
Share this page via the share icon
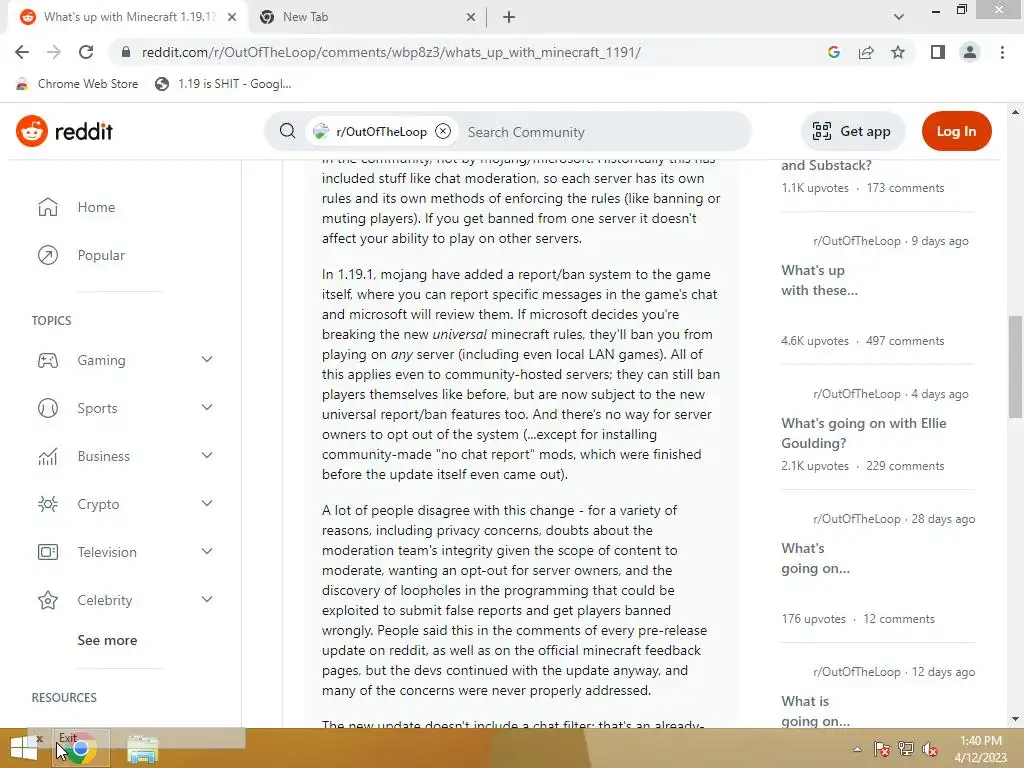pos(866,52)
